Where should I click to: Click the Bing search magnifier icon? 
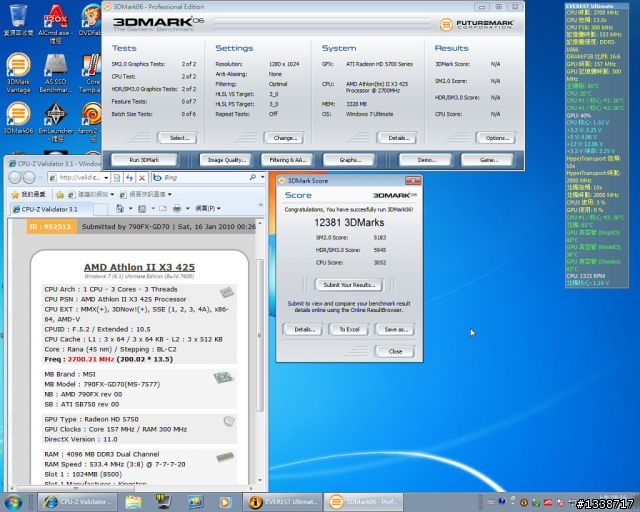[x=253, y=177]
